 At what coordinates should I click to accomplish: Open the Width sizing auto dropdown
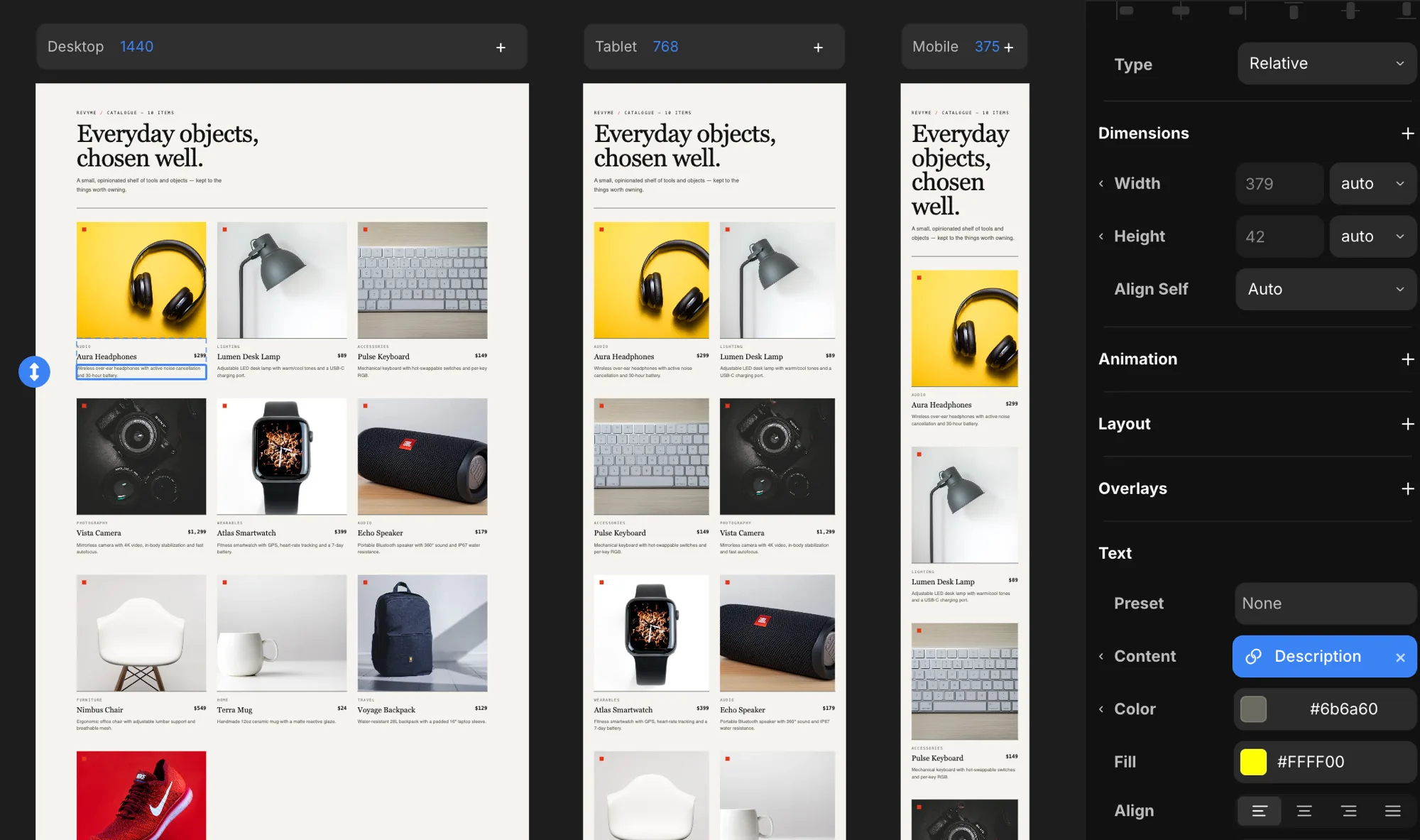1372,183
